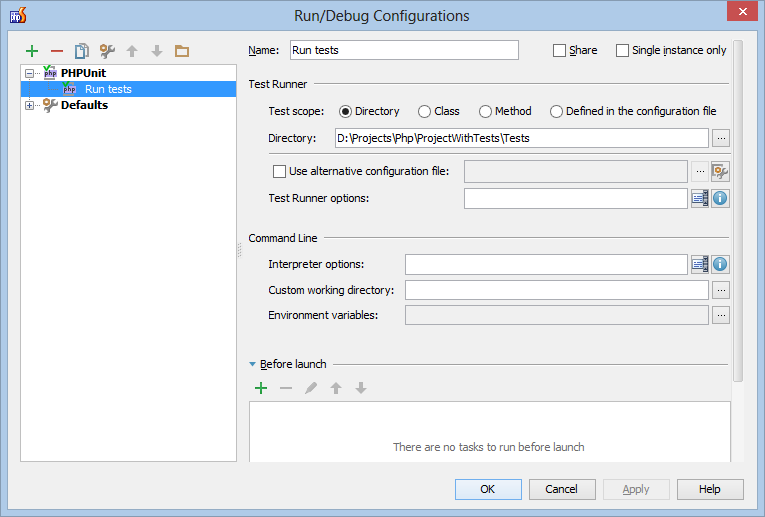This screenshot has height=517, width=765.
Task: Close the Run/Debug Configurations dialog
Action: (742, 11)
